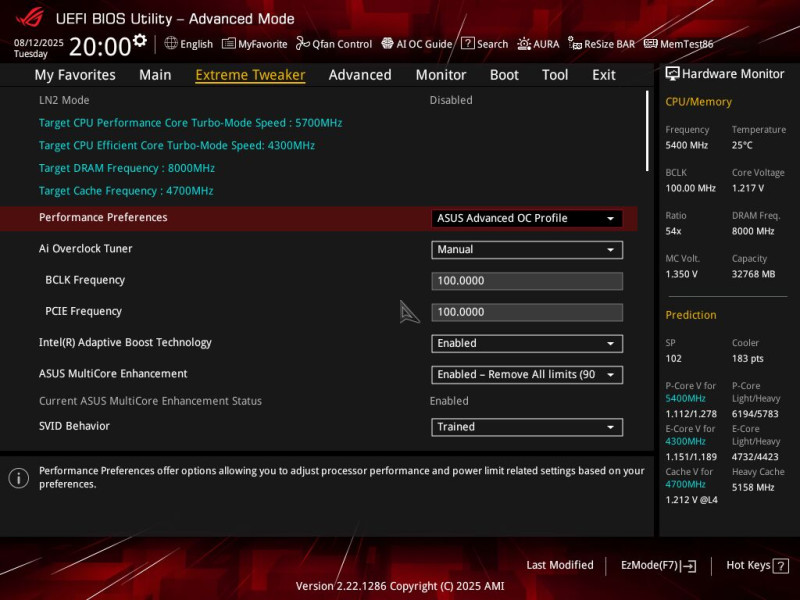The width and height of the screenshot is (800, 600).
Task: Click the Search label in toolbar
Action: pos(492,44)
